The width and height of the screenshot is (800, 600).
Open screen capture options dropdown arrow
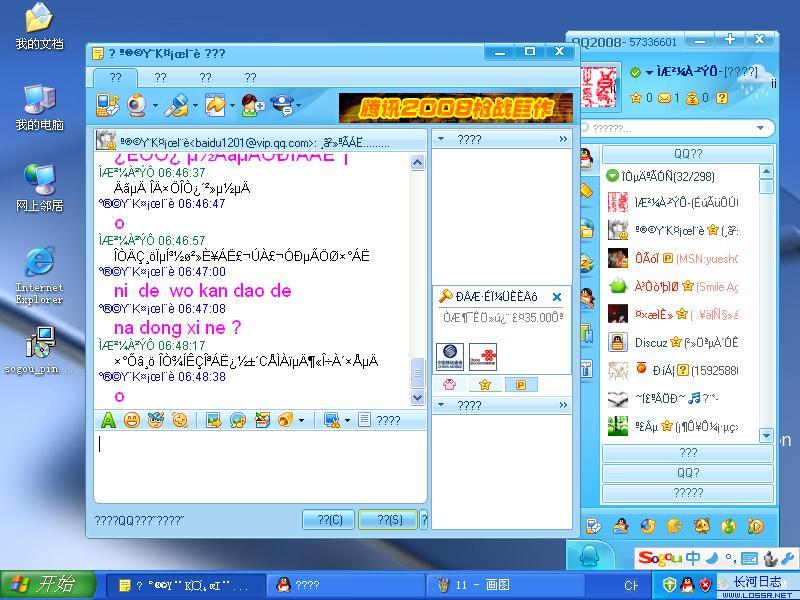pos(347,420)
